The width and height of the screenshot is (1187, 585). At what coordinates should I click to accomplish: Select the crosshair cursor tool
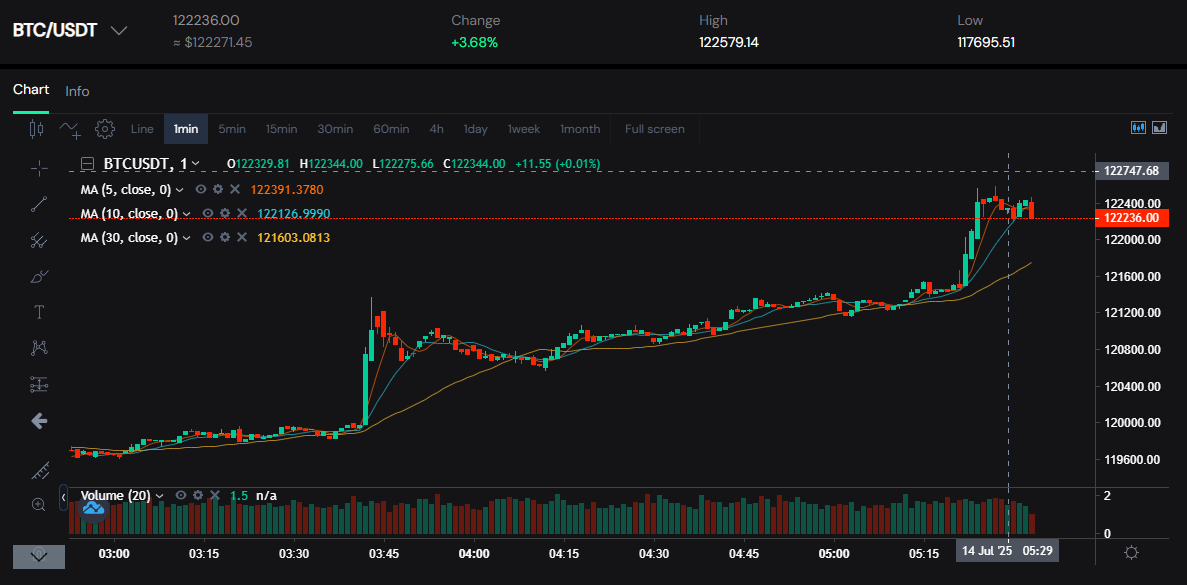[x=39, y=168]
